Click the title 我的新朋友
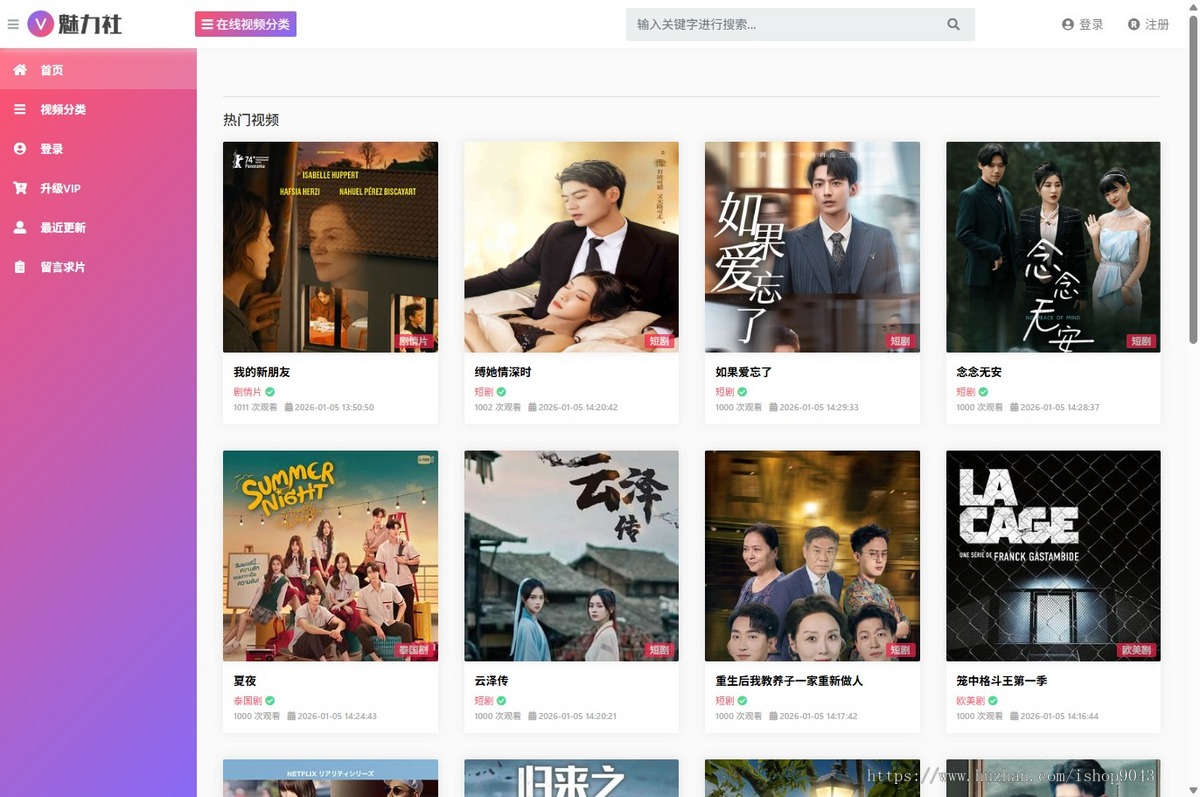The width and height of the screenshot is (1200, 797). (262, 372)
